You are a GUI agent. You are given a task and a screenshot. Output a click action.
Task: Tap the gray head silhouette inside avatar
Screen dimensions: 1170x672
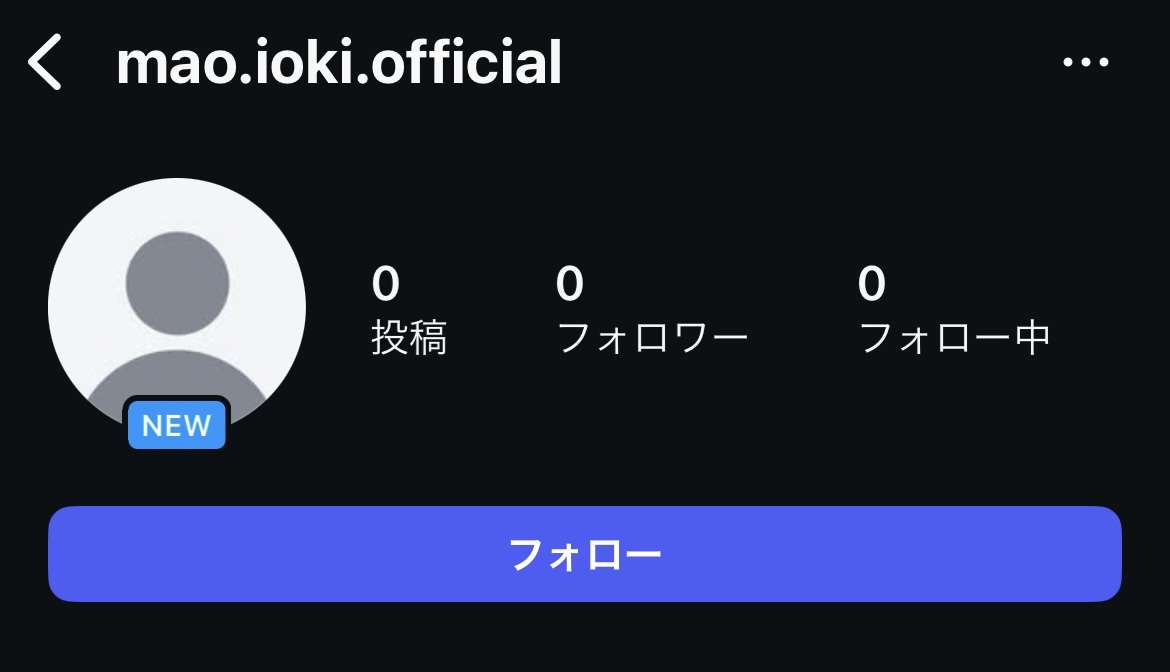point(177,283)
